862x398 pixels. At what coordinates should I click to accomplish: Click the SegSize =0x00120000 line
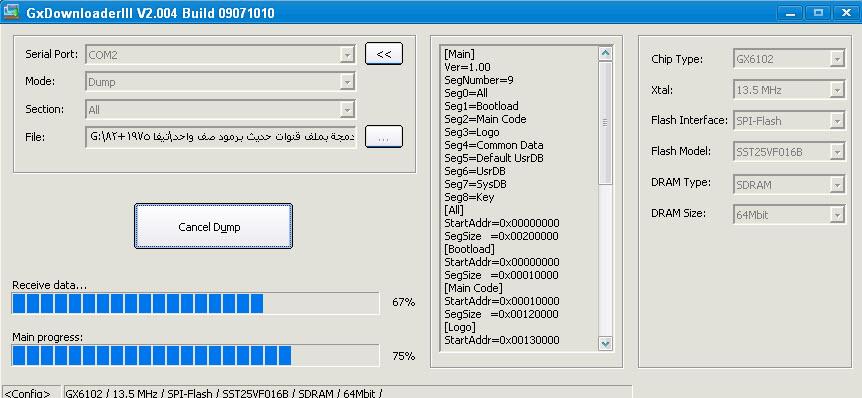pos(501,314)
